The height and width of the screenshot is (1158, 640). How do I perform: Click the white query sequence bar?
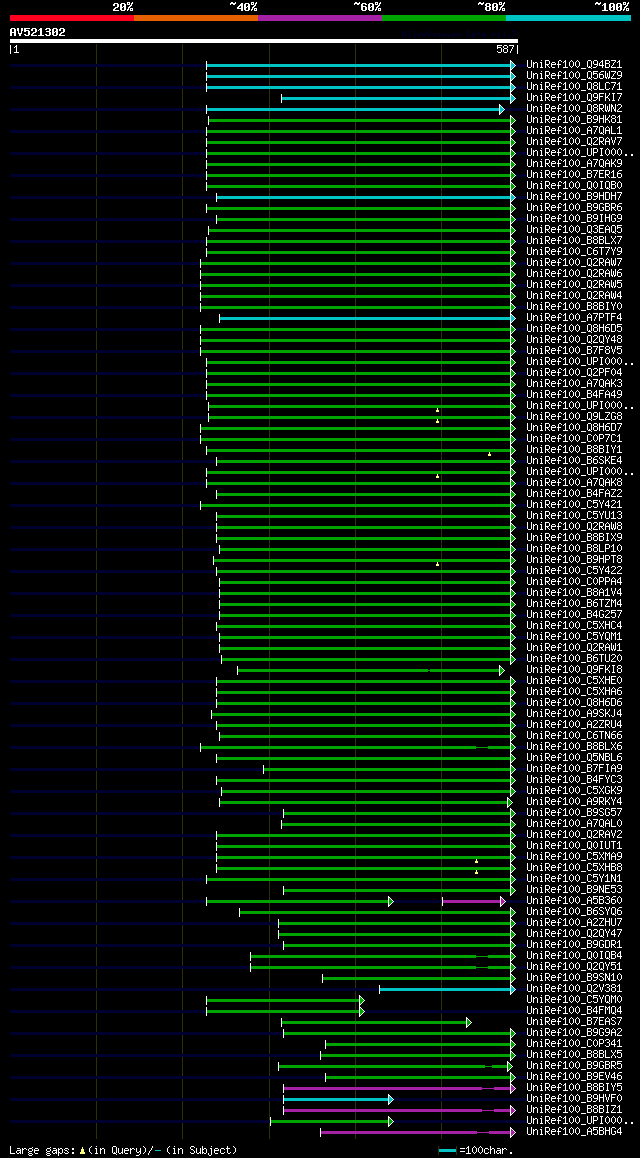coord(264,41)
